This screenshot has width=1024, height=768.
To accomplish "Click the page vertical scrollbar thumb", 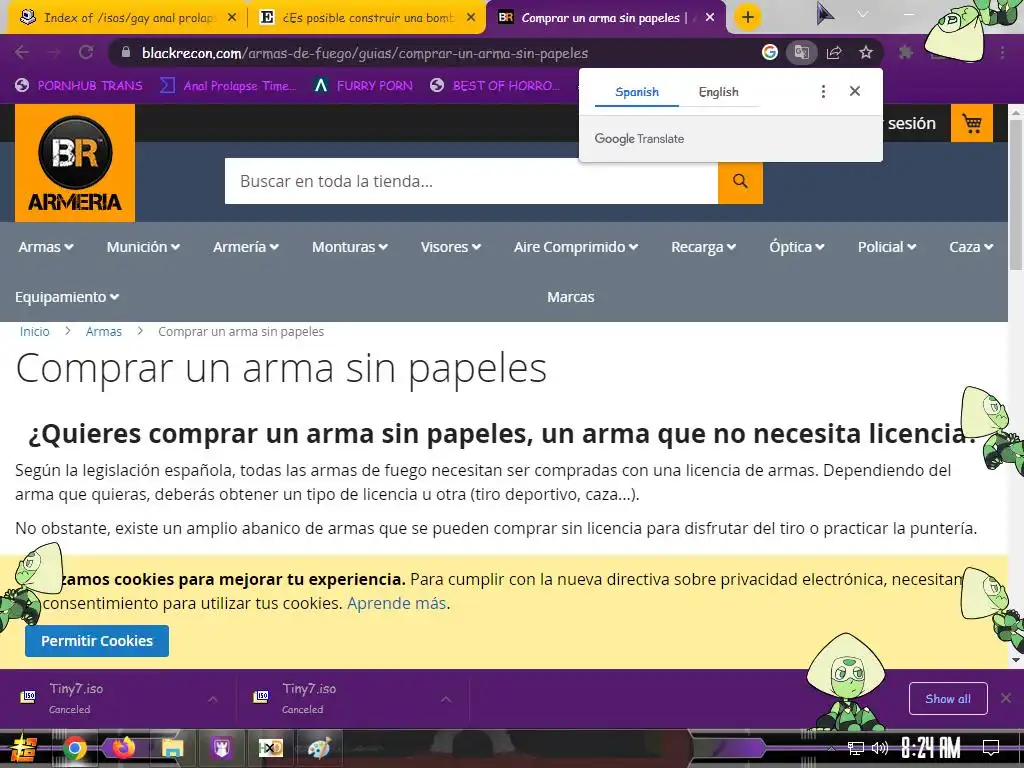I will 1016,195.
